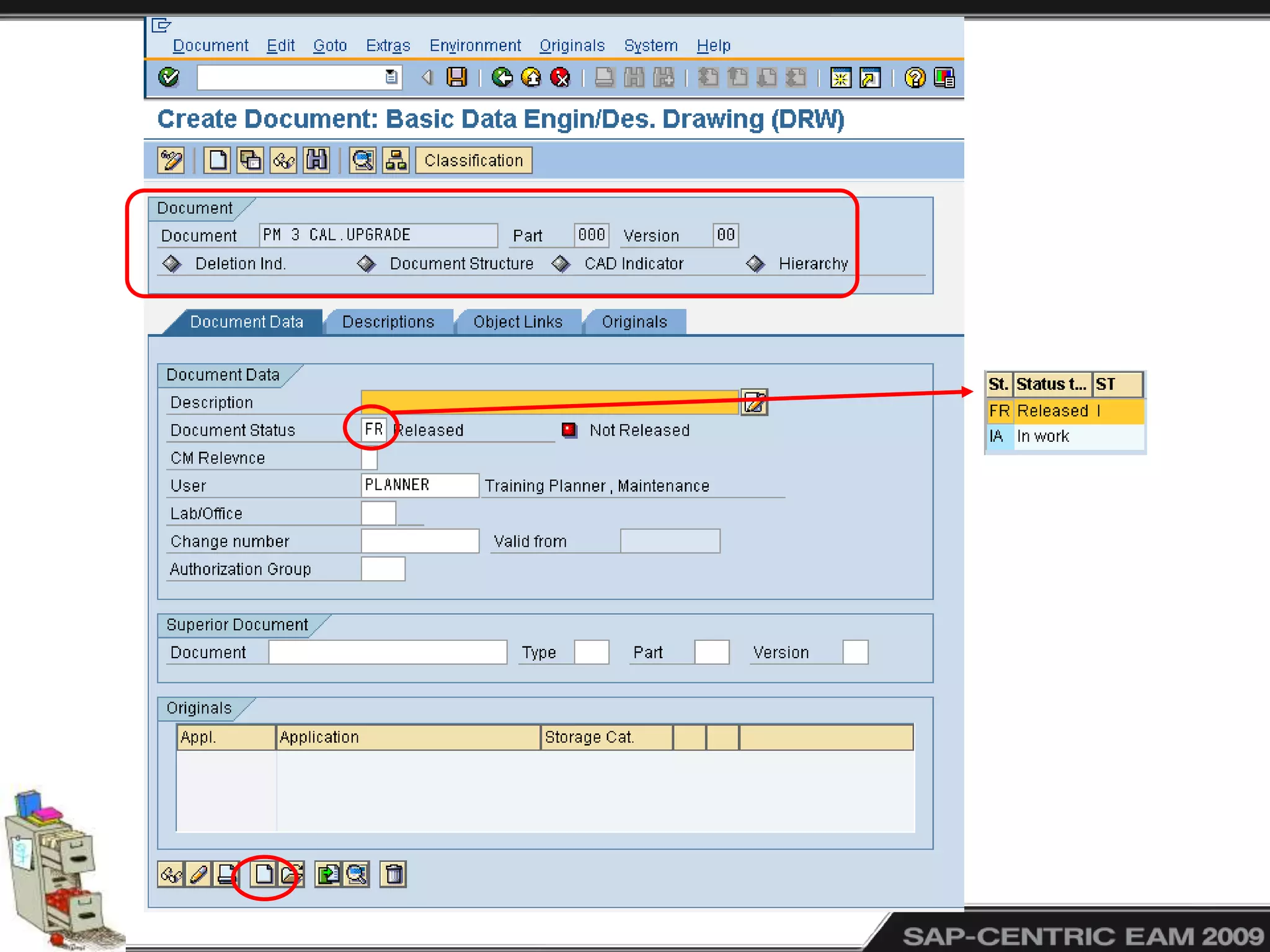Click the Classification button

pyautogui.click(x=473, y=161)
